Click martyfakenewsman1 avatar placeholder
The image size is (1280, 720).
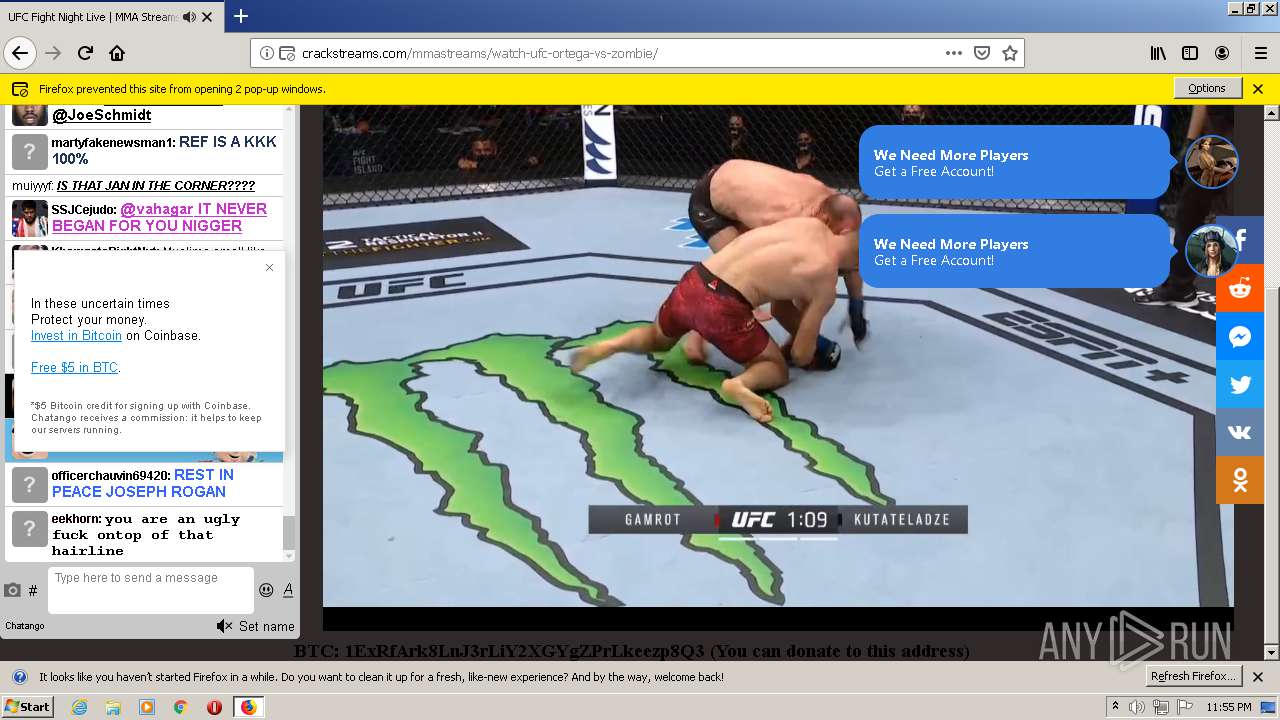29,151
